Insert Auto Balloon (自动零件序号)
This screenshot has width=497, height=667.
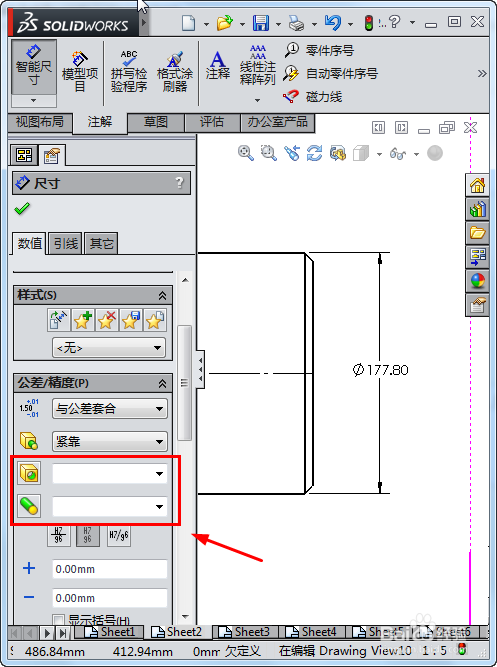tap(331, 74)
